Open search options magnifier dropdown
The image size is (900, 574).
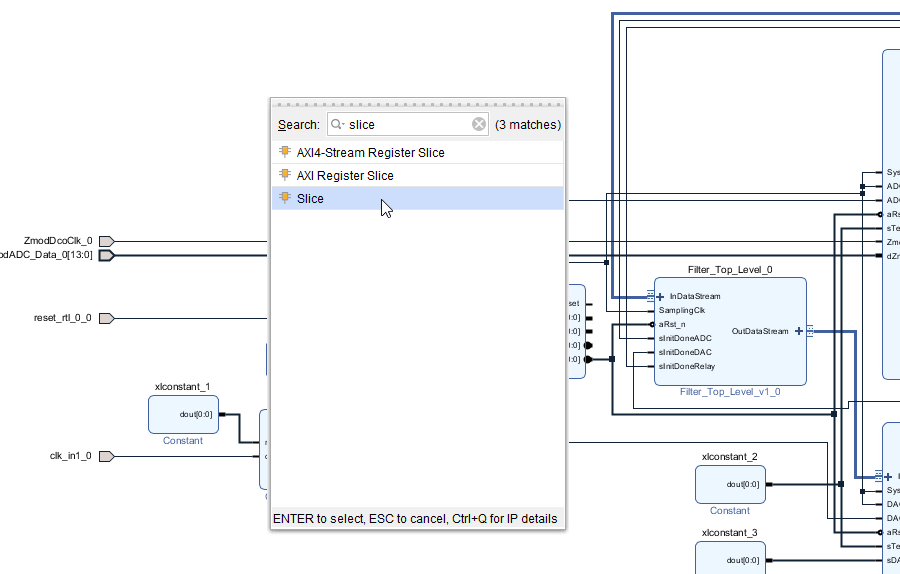(x=338, y=124)
